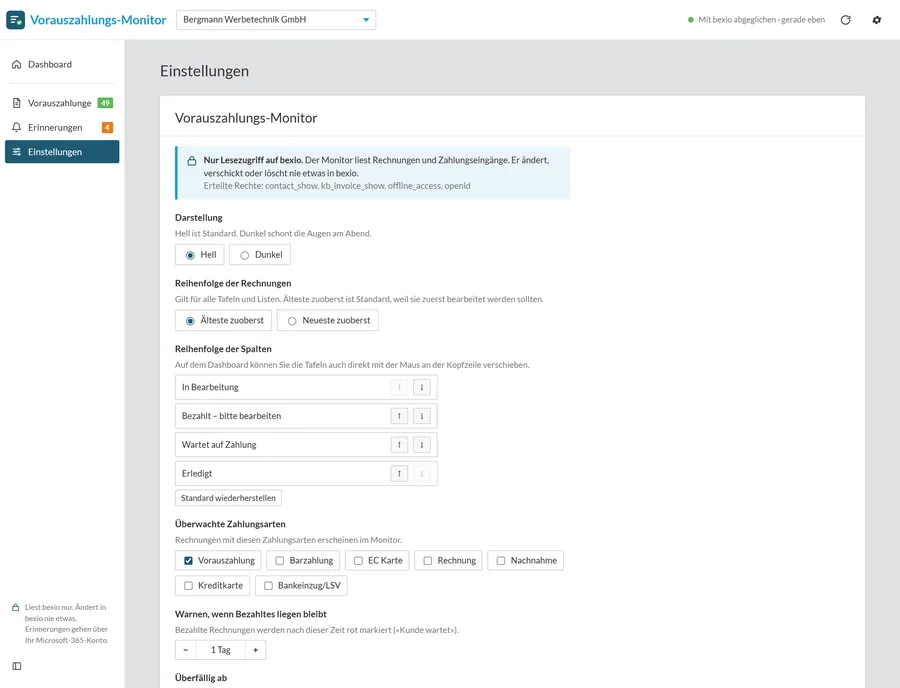Enable the Nachnahme payment type
Image resolution: width=900 pixels, height=688 pixels.
[x=526, y=561]
